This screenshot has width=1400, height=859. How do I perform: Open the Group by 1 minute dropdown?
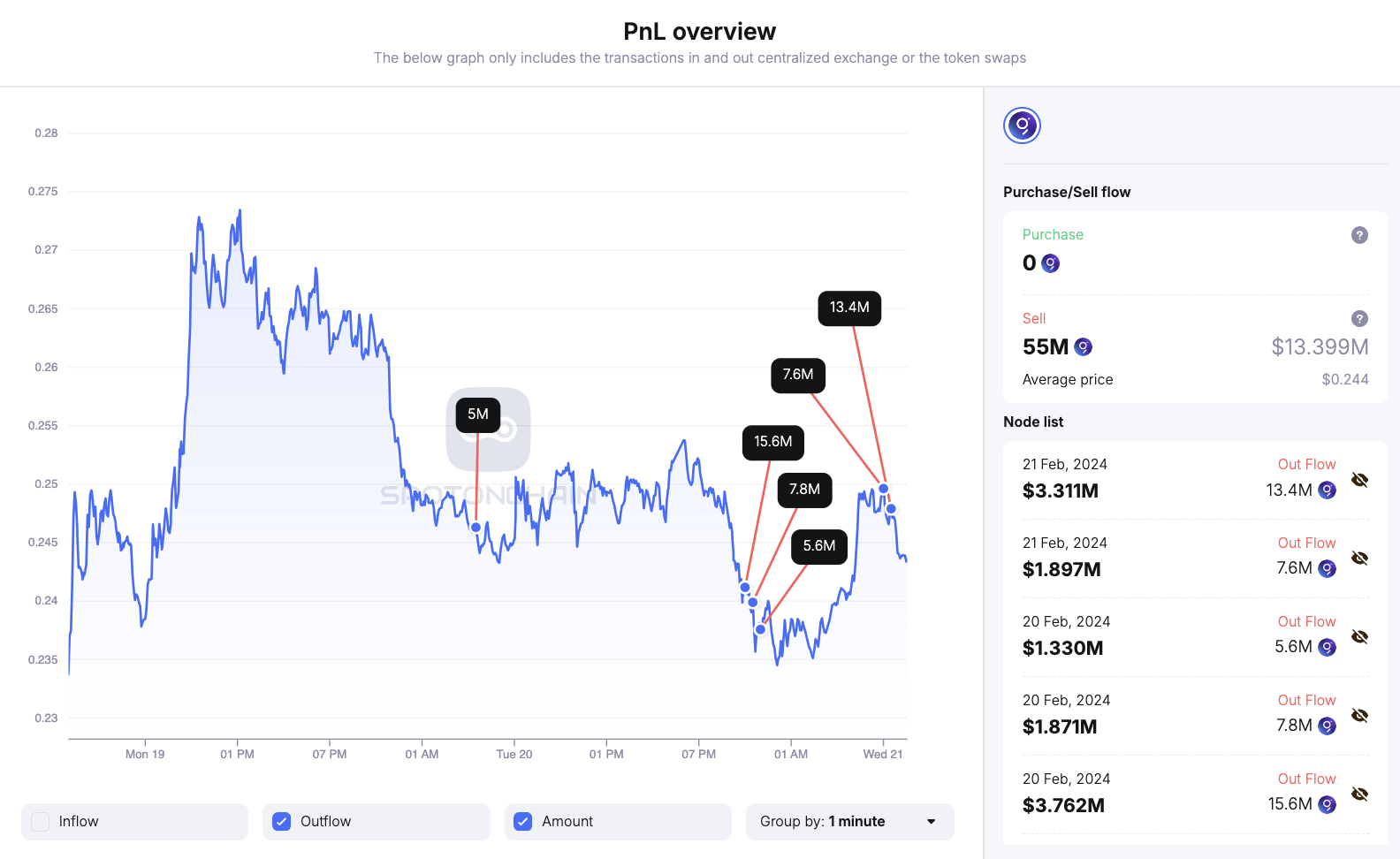(x=849, y=822)
